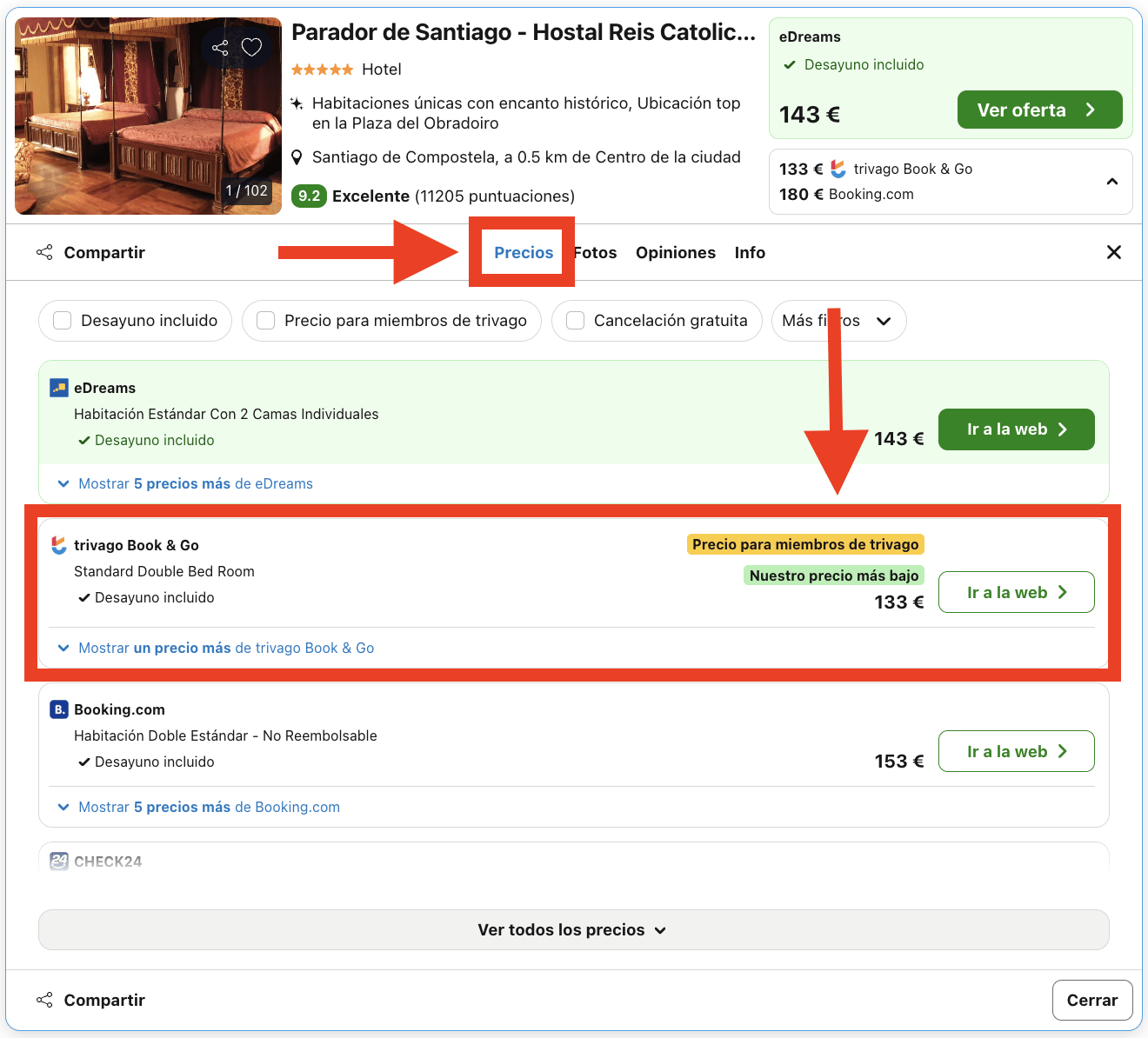Click Cerrar to close the dialog
Screen dimensions: 1148x1038
click(1092, 1000)
